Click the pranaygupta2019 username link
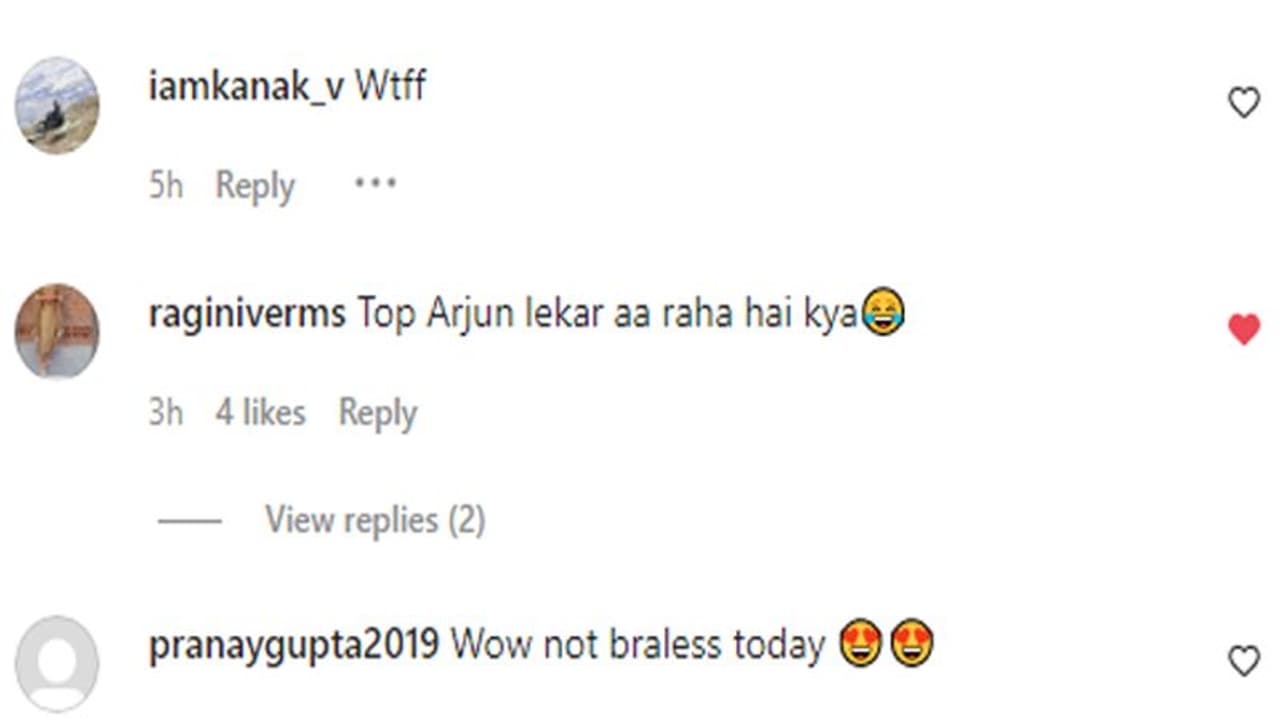Screen dimensions: 1280x722 (x=294, y=646)
